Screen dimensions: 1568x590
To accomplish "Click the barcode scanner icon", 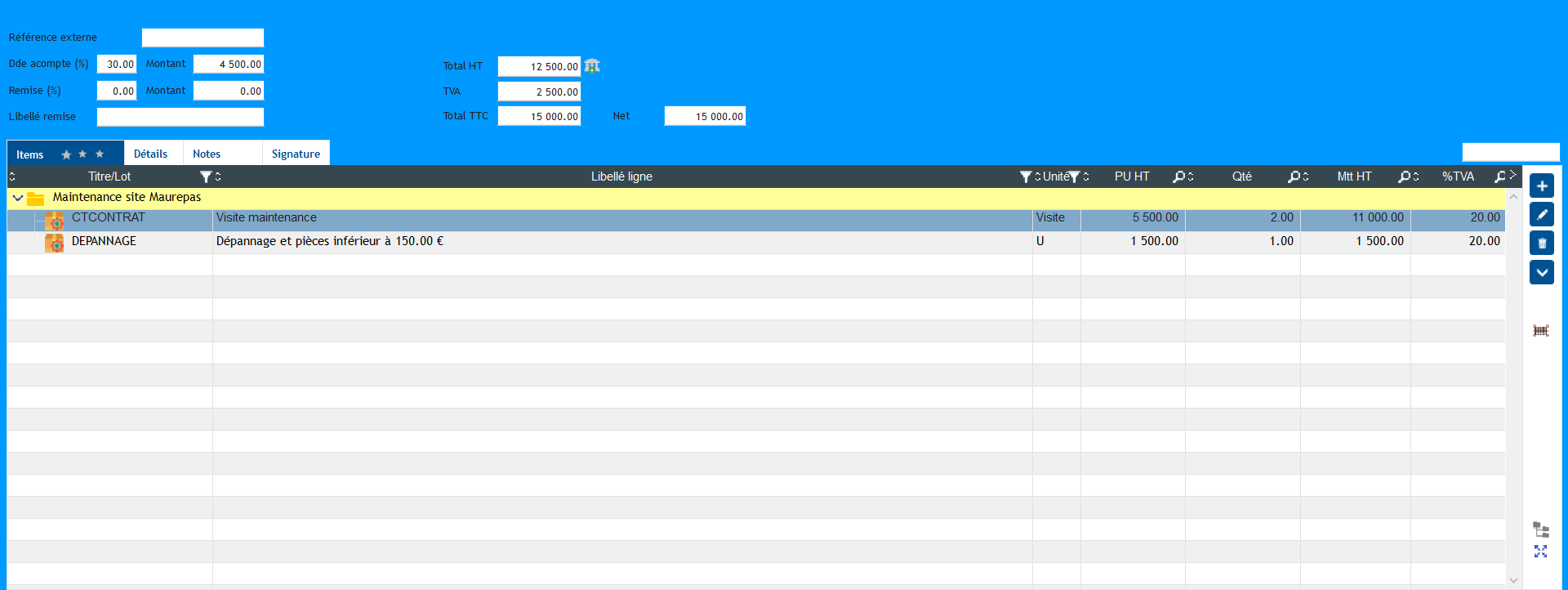I will coord(1540,331).
